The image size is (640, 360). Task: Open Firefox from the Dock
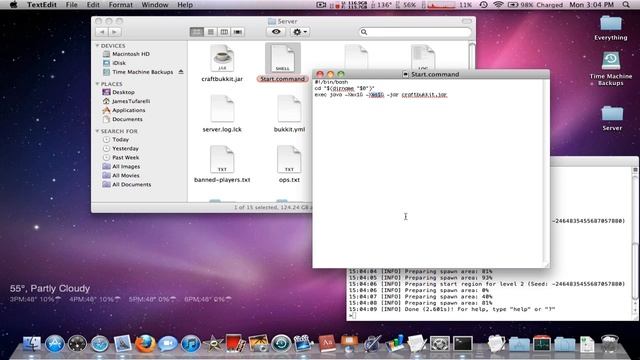pyautogui.click(x=145, y=344)
